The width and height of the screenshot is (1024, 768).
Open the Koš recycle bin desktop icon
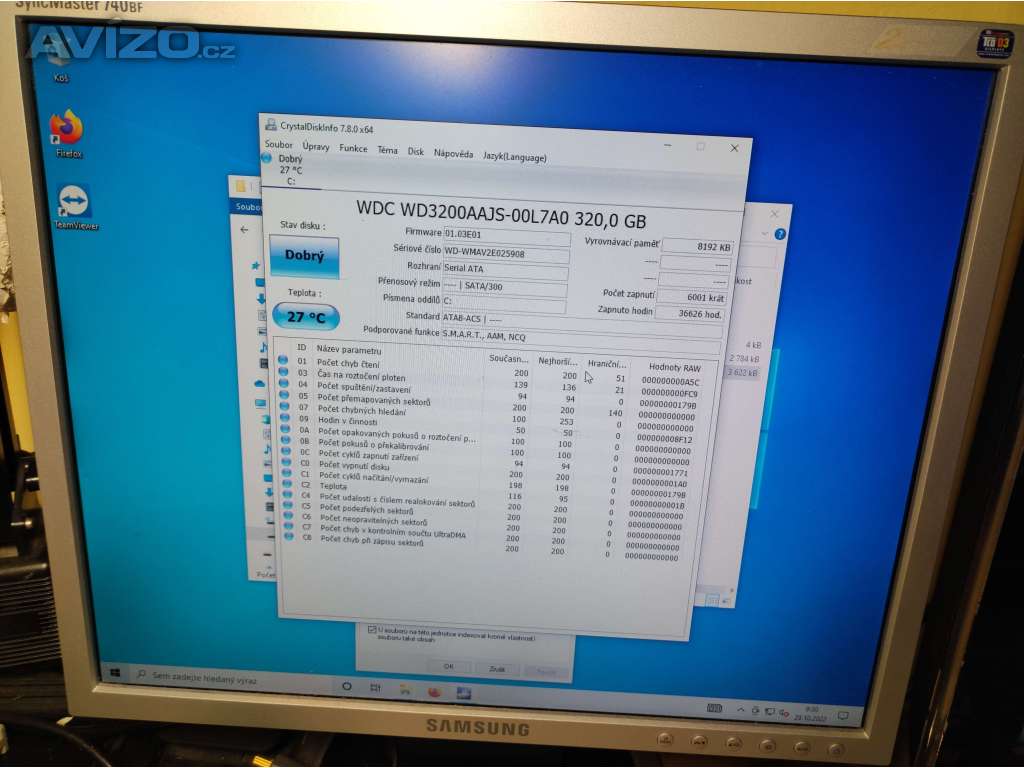tap(59, 60)
